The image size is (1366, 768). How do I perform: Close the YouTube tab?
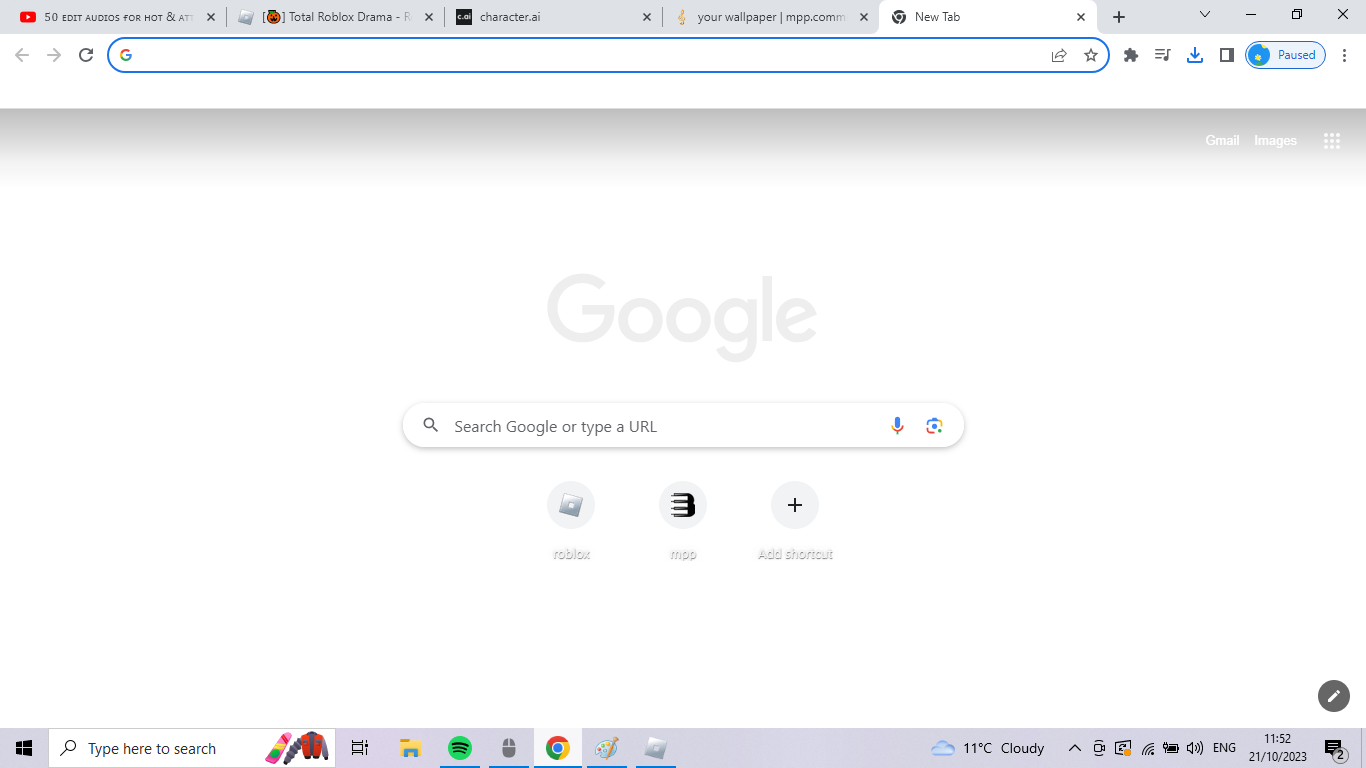tap(211, 17)
